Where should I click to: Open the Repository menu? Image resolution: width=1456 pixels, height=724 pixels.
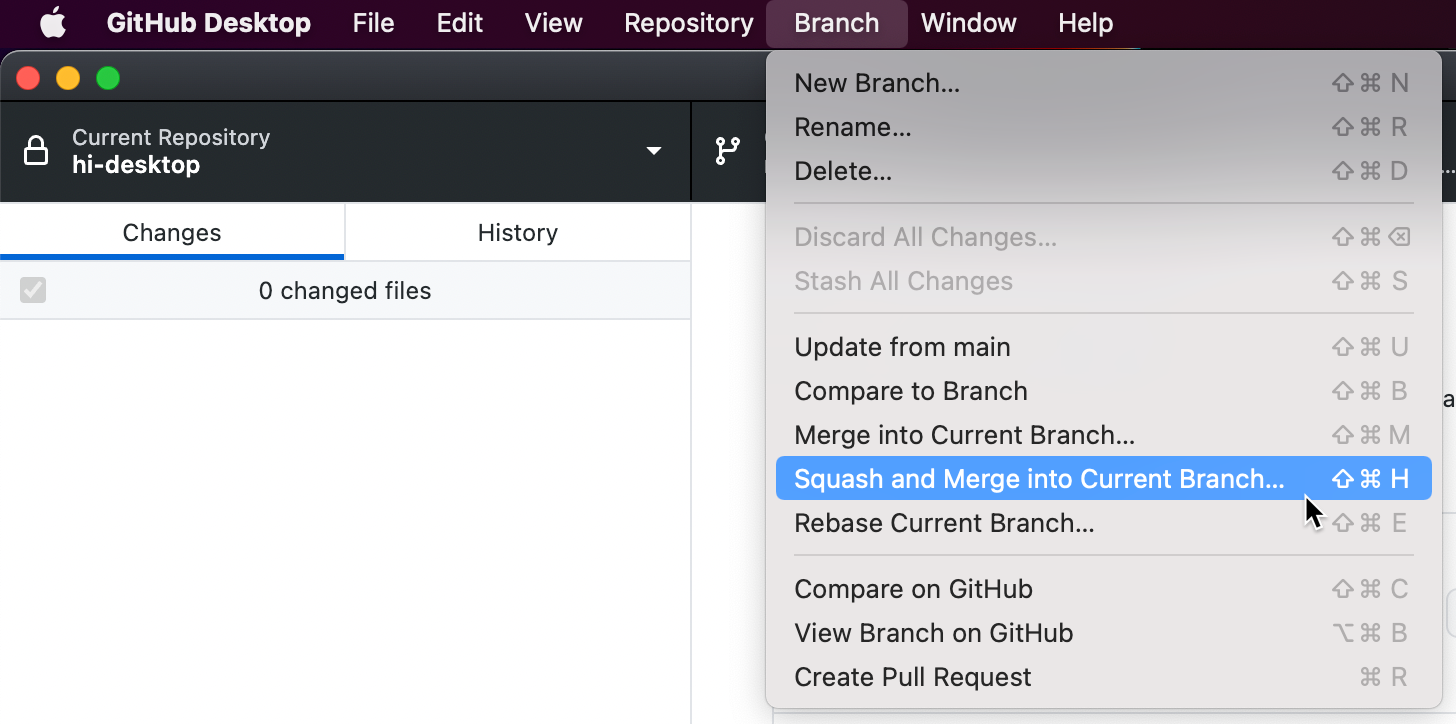point(687,22)
